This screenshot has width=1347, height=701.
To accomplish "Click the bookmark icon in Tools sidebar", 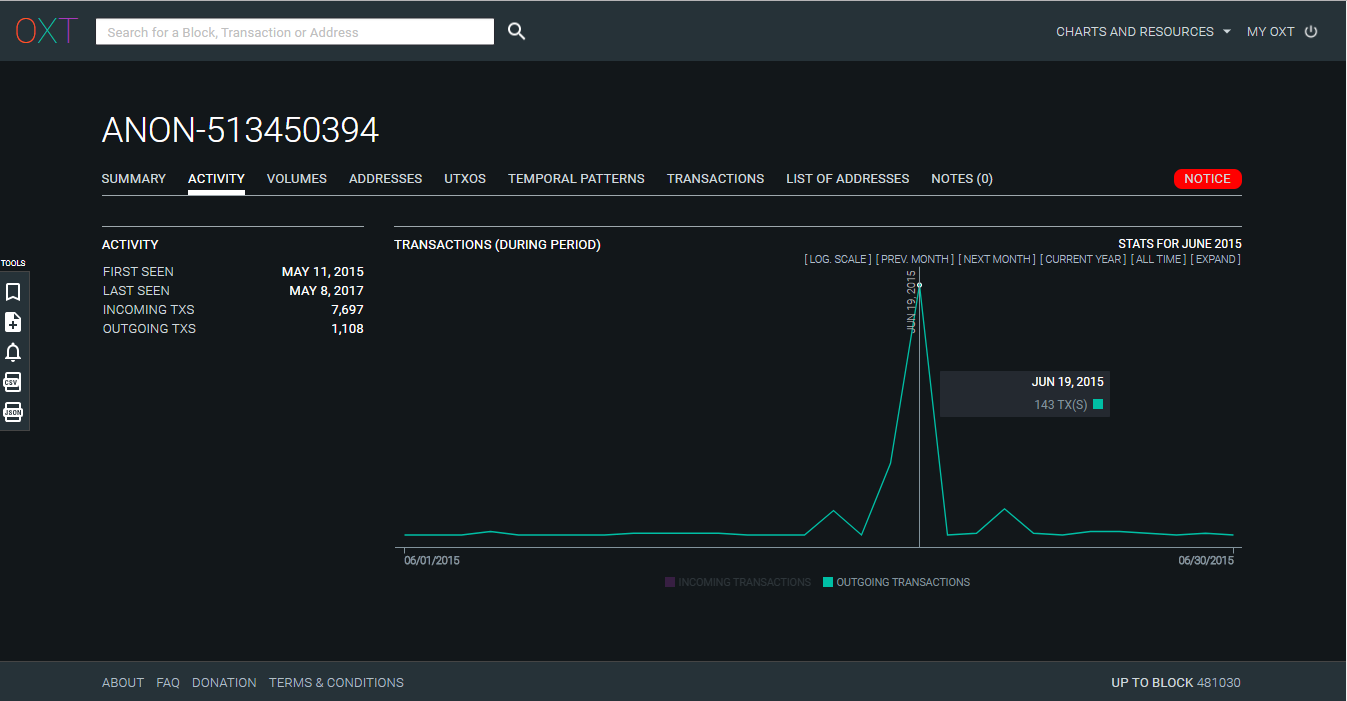I will (13, 292).
